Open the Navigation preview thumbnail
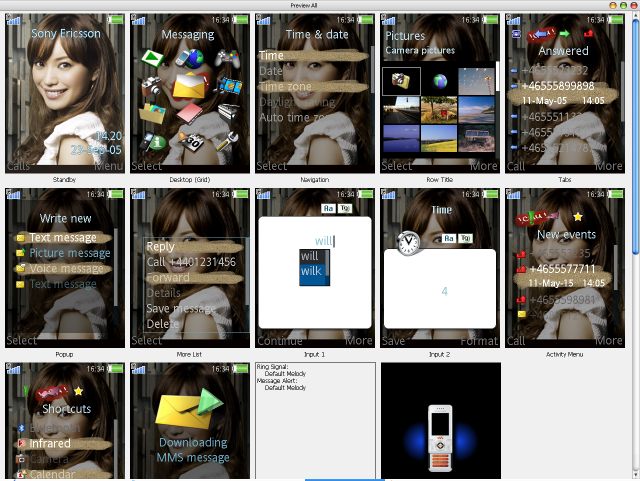Viewport: 640px width, 481px height. coord(315,93)
